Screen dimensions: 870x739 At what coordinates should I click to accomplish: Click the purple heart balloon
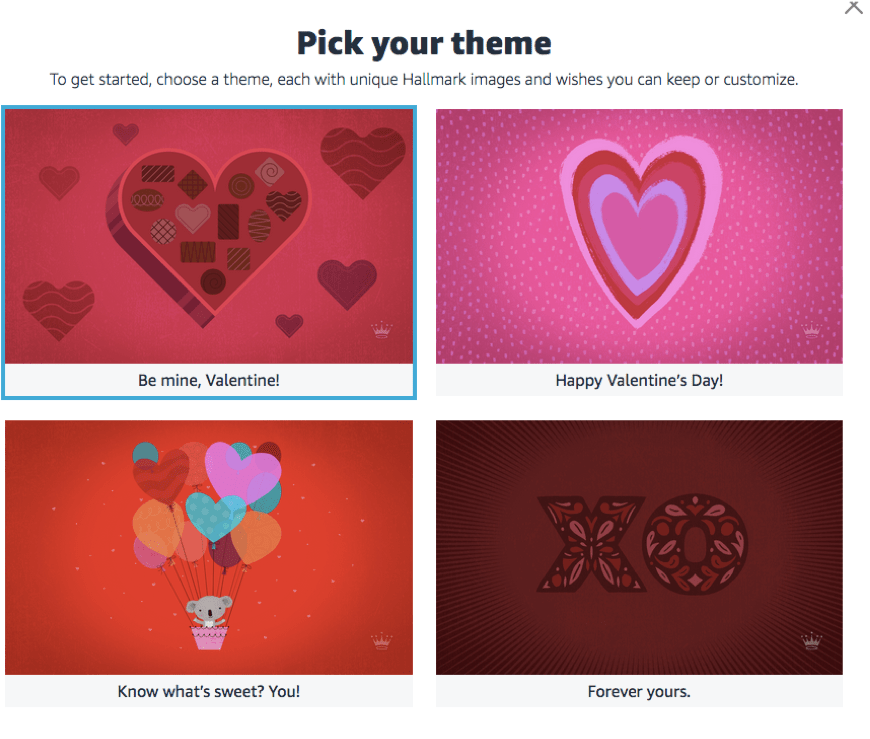click(x=241, y=469)
